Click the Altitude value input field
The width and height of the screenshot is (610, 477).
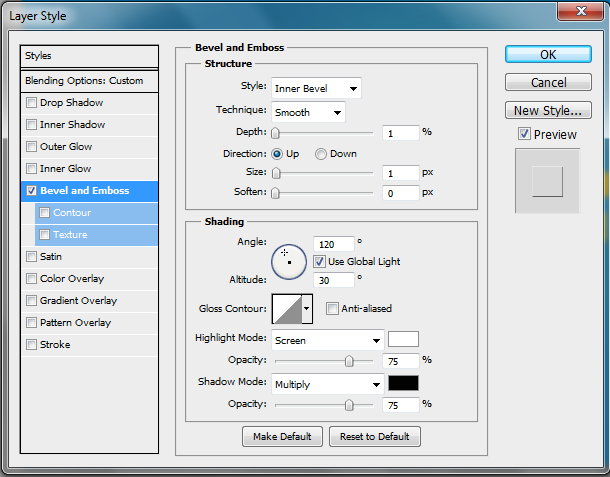pyautogui.click(x=333, y=280)
